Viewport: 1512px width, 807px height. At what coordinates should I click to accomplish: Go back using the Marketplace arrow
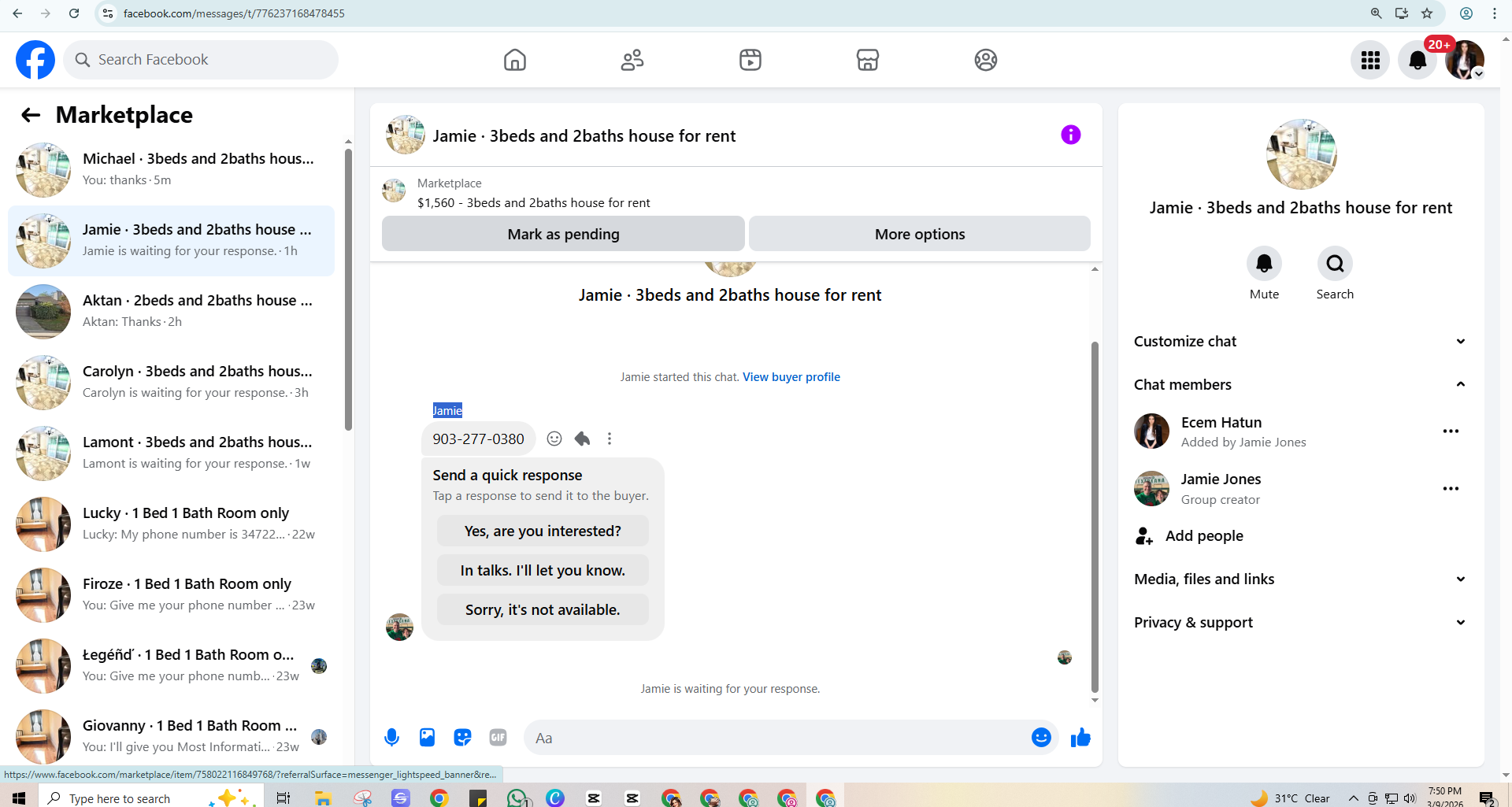(x=31, y=115)
